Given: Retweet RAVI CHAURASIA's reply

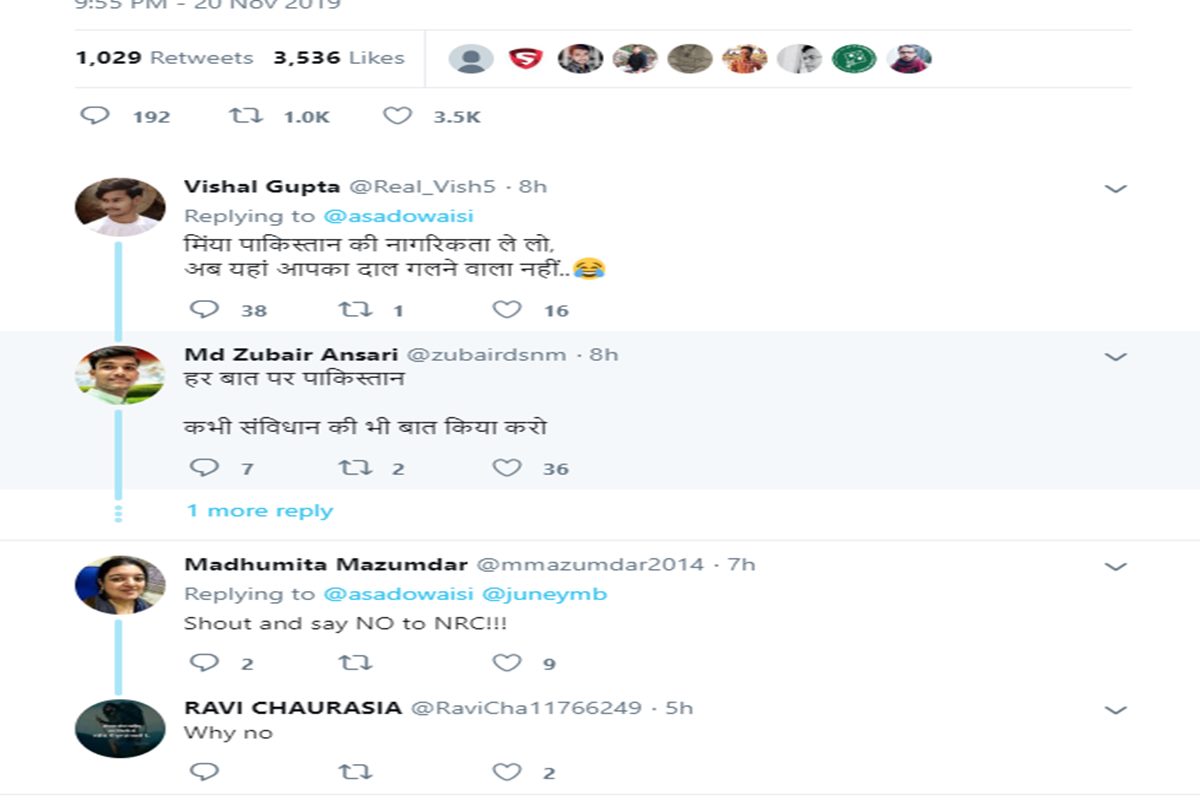Looking at the screenshot, I should coord(355,771).
